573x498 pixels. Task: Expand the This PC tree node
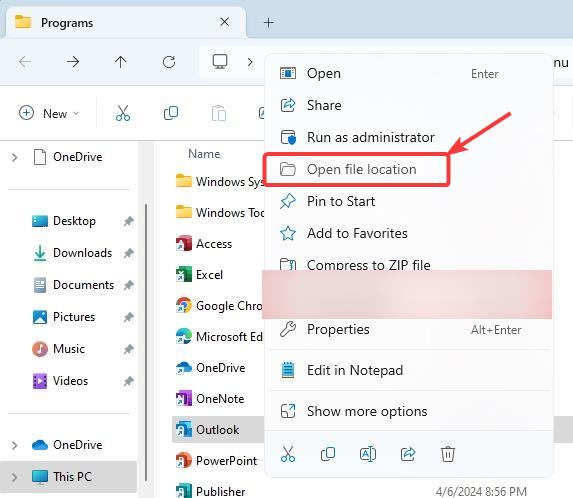15,477
